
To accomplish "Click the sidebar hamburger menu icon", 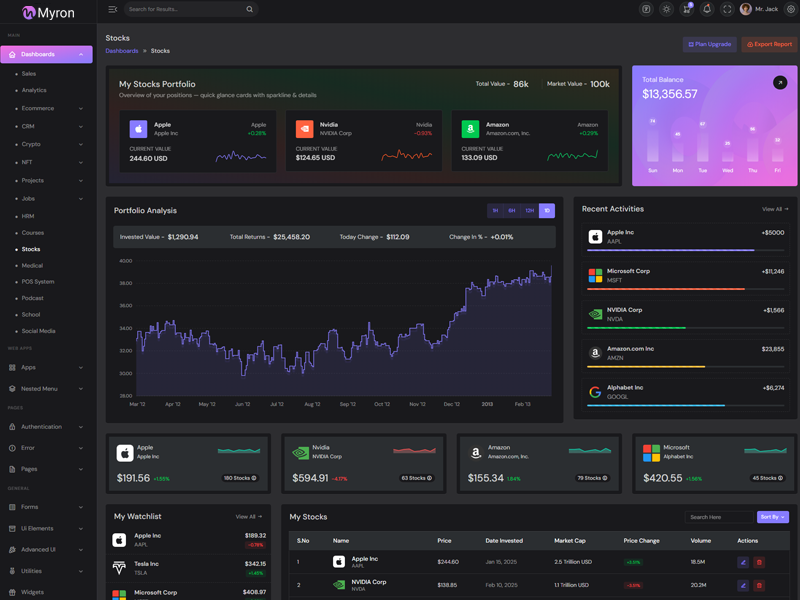I will click(112, 9).
